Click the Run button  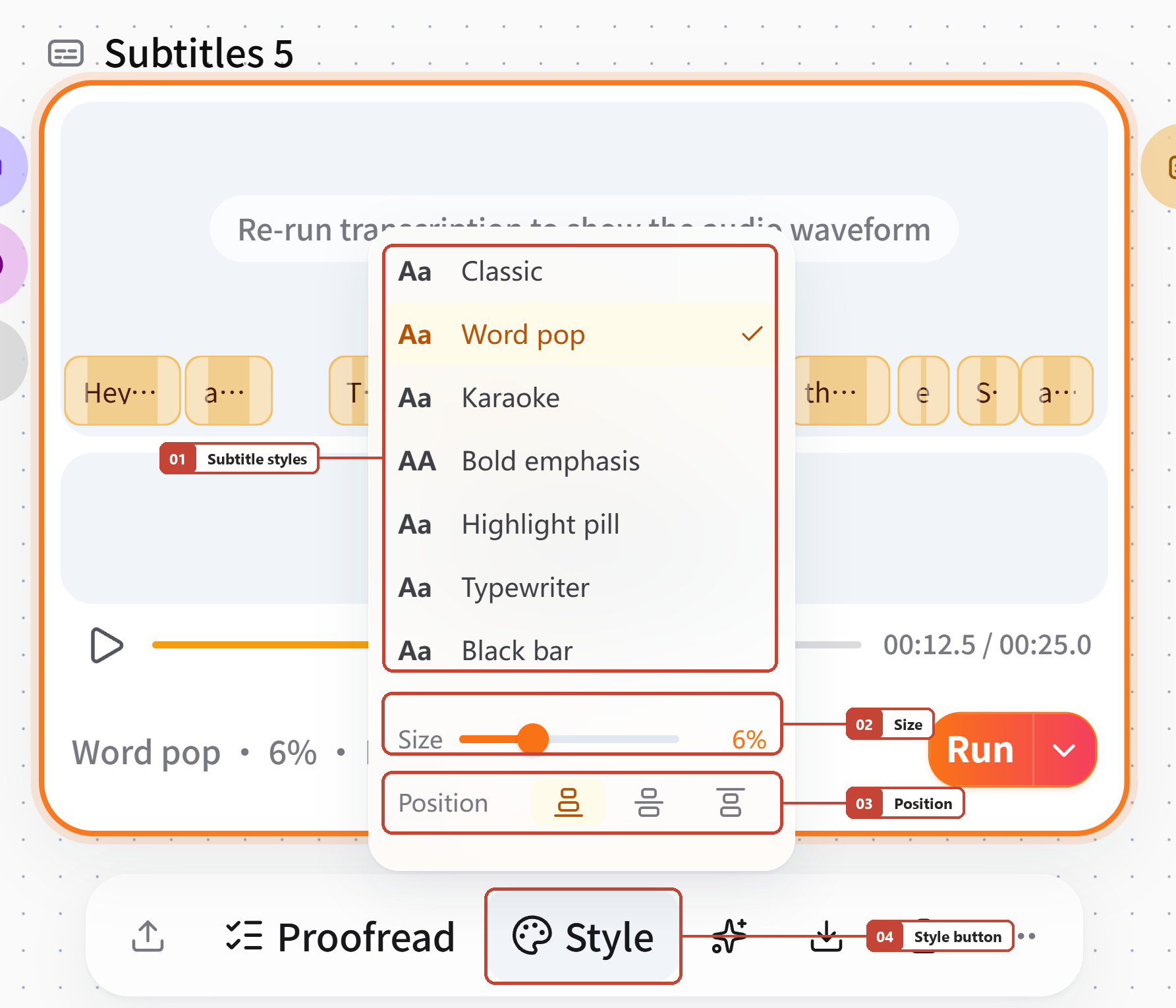point(980,750)
